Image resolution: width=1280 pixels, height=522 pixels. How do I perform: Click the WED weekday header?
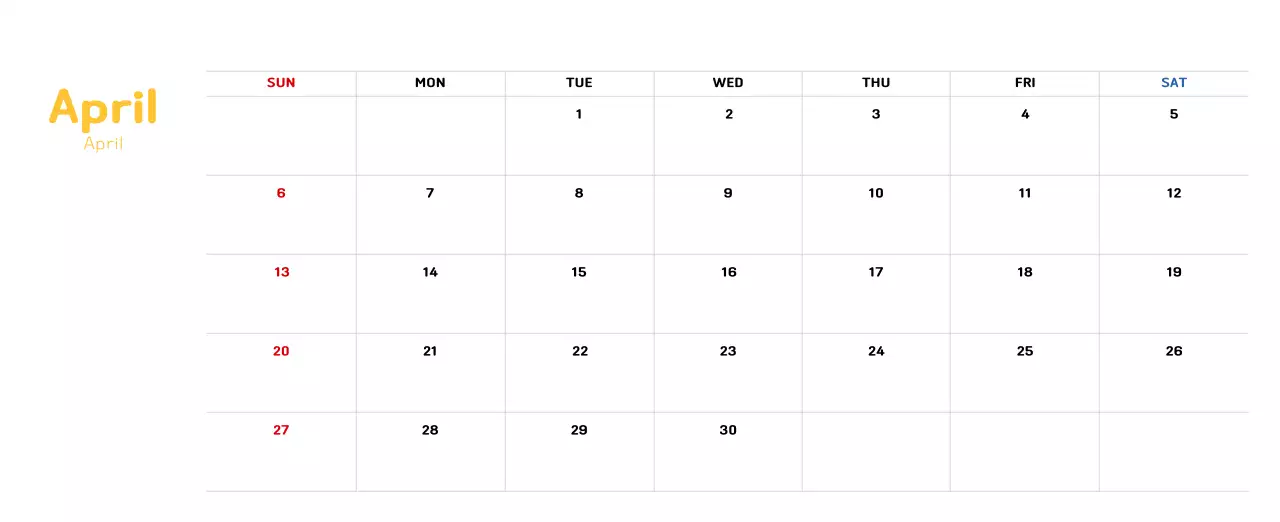pos(728,83)
